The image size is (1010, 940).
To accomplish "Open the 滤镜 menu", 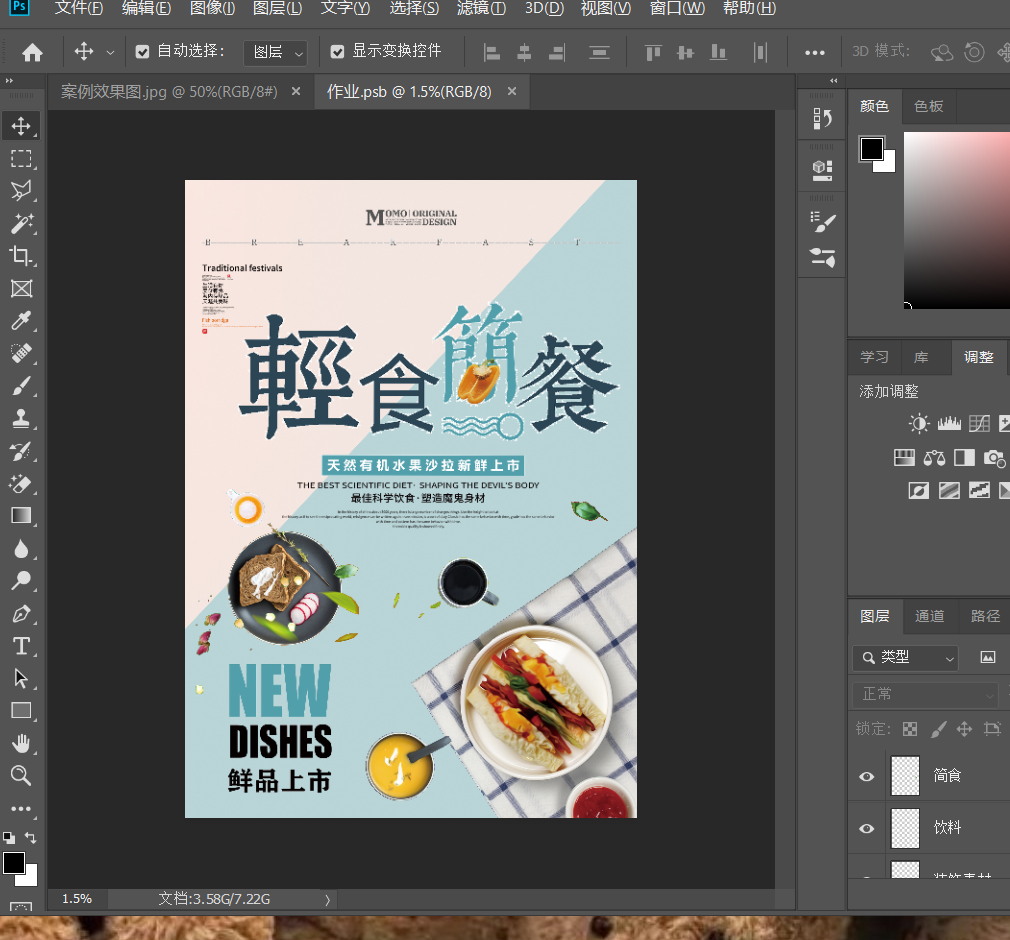I will click(x=481, y=9).
